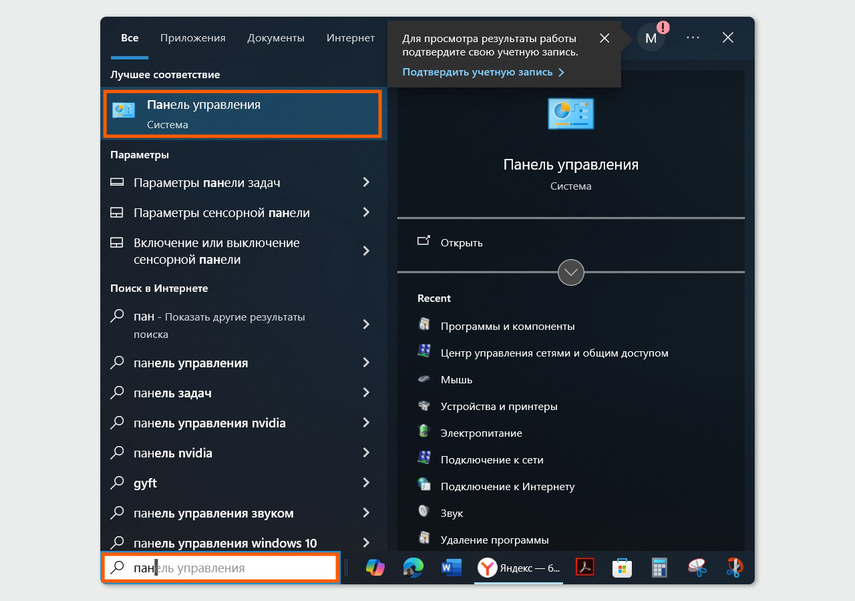This screenshot has height=601, width=855.
Task: Expand the Параметры панели задач arrow
Action: click(x=366, y=183)
